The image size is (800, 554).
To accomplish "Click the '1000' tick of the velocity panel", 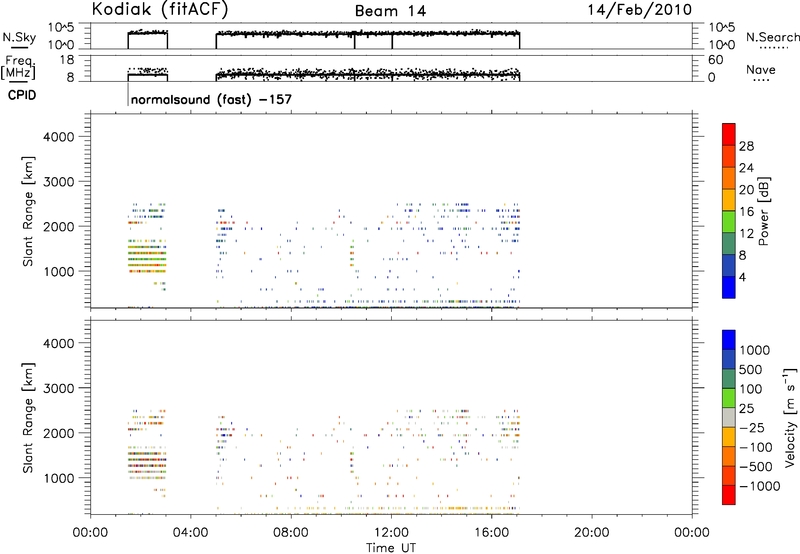I will 59,478.
